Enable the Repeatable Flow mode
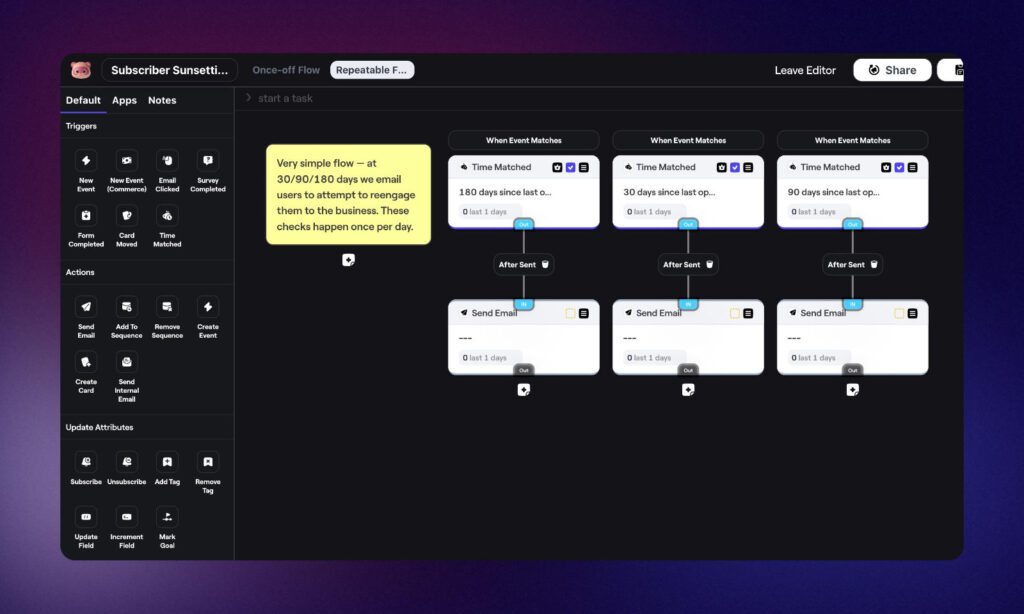1024x614 pixels. (x=372, y=70)
